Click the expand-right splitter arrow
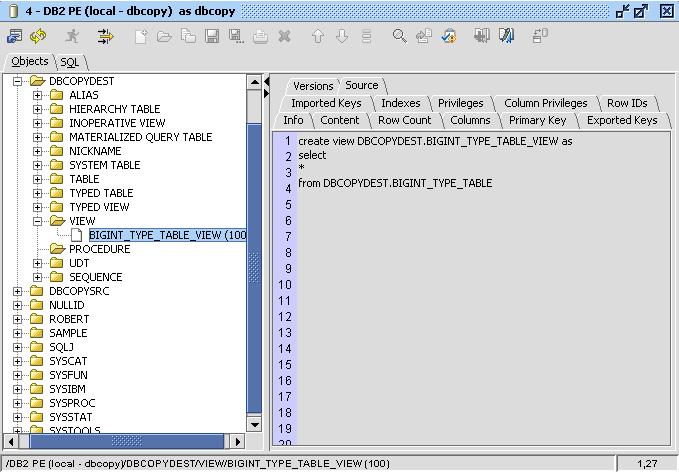The image size is (679, 472). pos(266,94)
